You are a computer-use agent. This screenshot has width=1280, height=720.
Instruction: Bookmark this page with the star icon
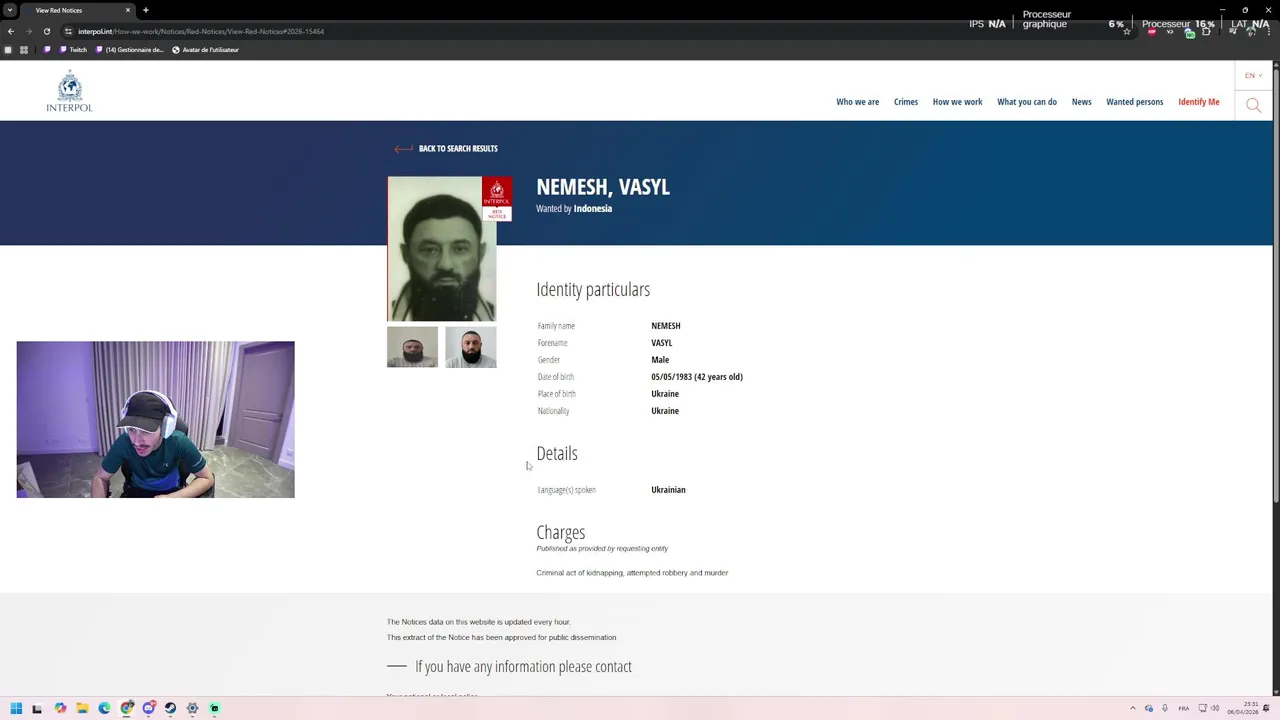1127,32
